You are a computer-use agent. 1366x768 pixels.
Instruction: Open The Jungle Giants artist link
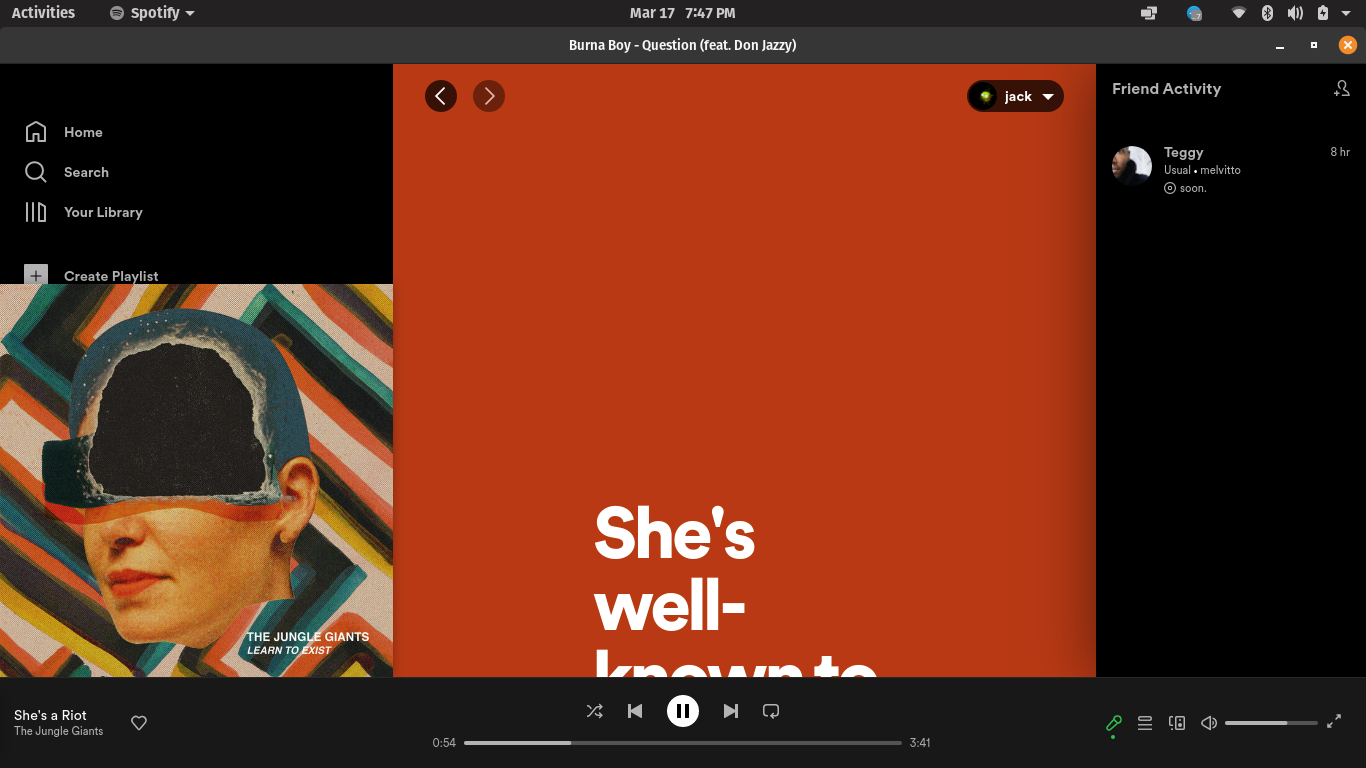[x=58, y=731]
